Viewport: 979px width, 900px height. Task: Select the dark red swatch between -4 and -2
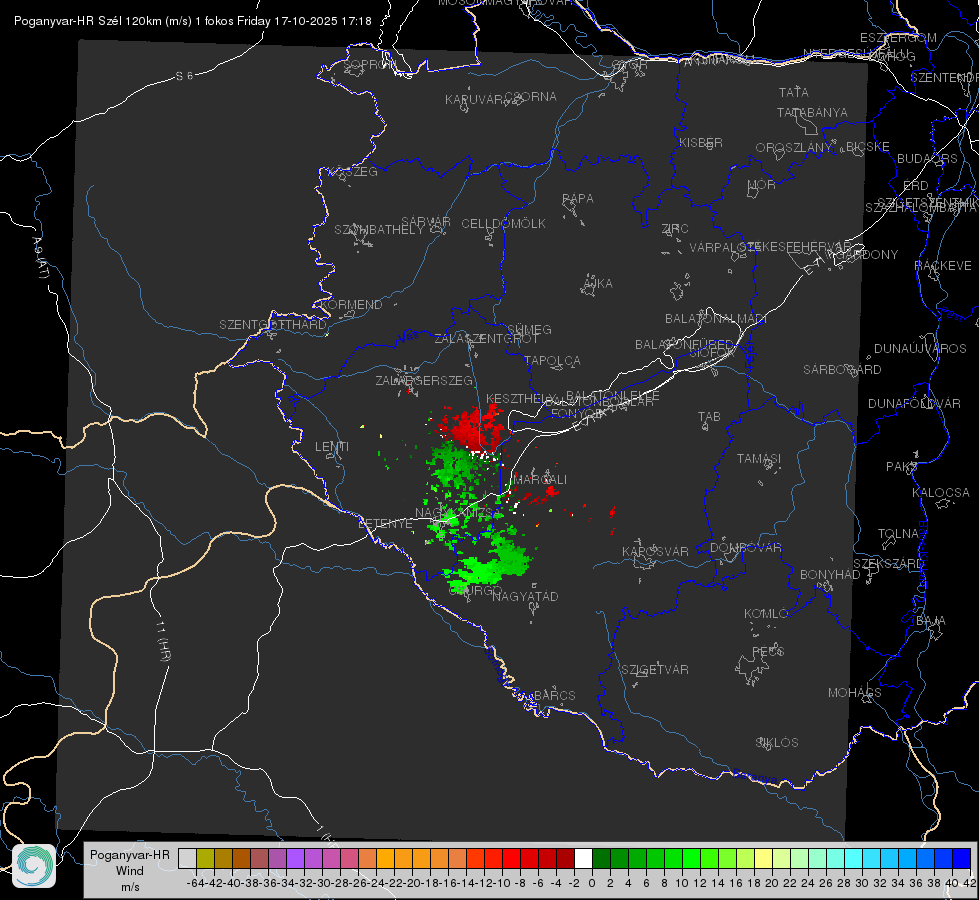coord(565,858)
